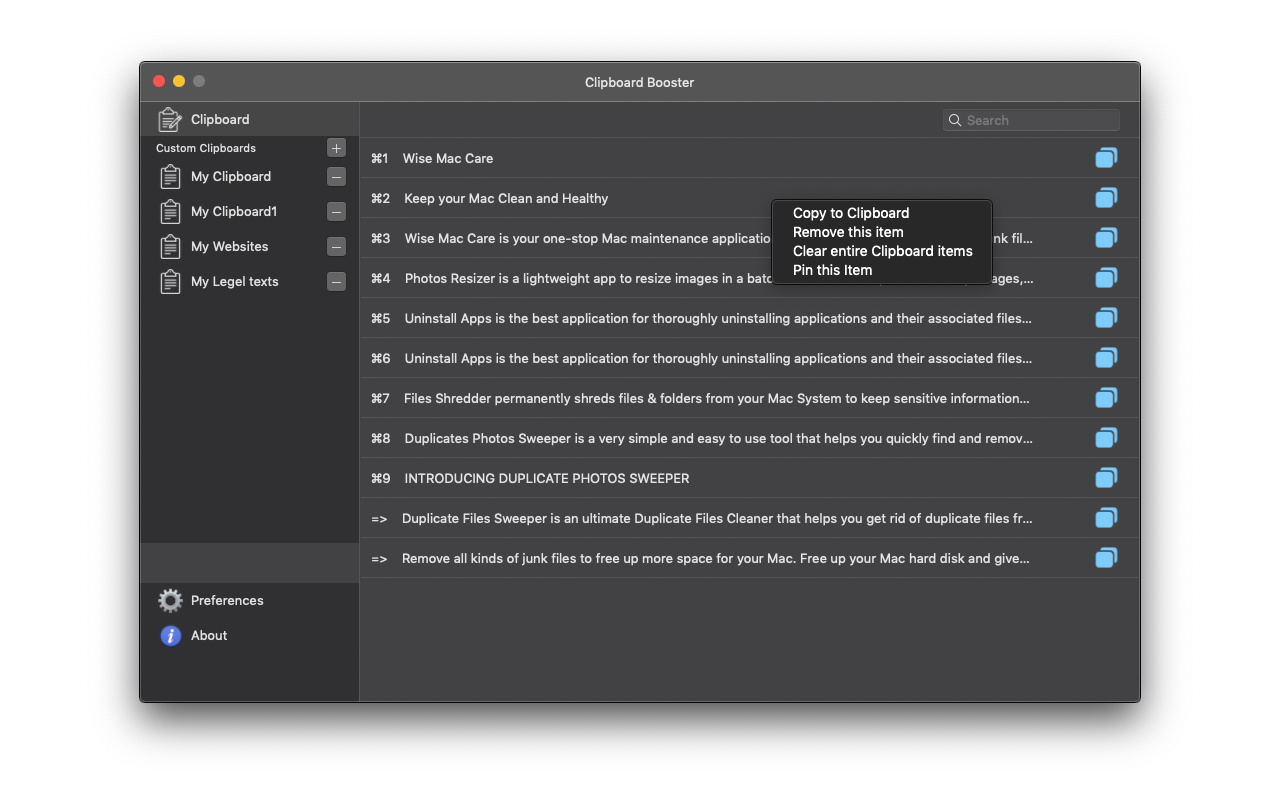Click the My Legel texts clipboard icon
This screenshot has height=800, width=1280.
[170, 282]
